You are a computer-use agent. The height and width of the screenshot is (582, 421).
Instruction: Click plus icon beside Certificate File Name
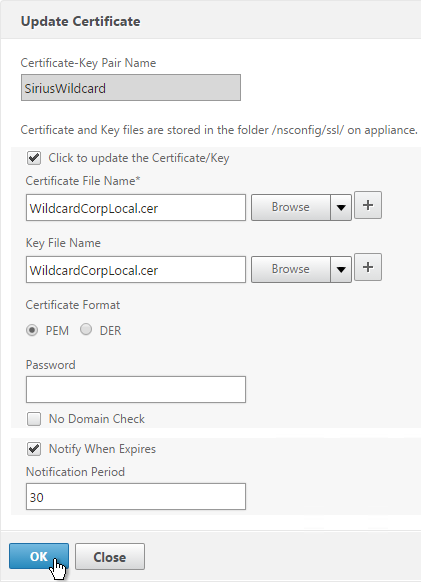pyautogui.click(x=368, y=205)
